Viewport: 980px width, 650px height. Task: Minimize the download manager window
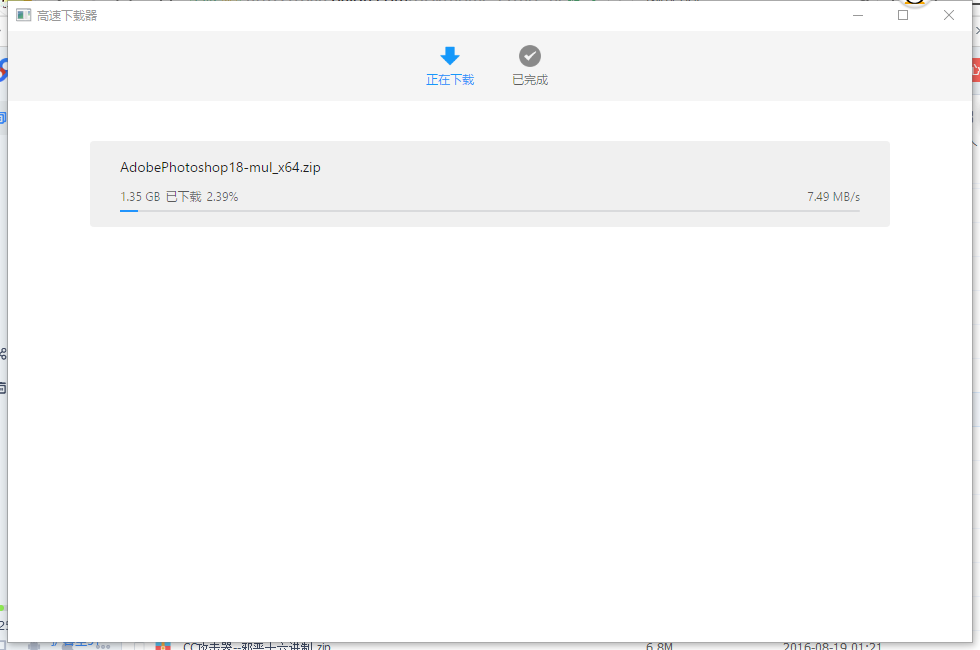point(858,15)
